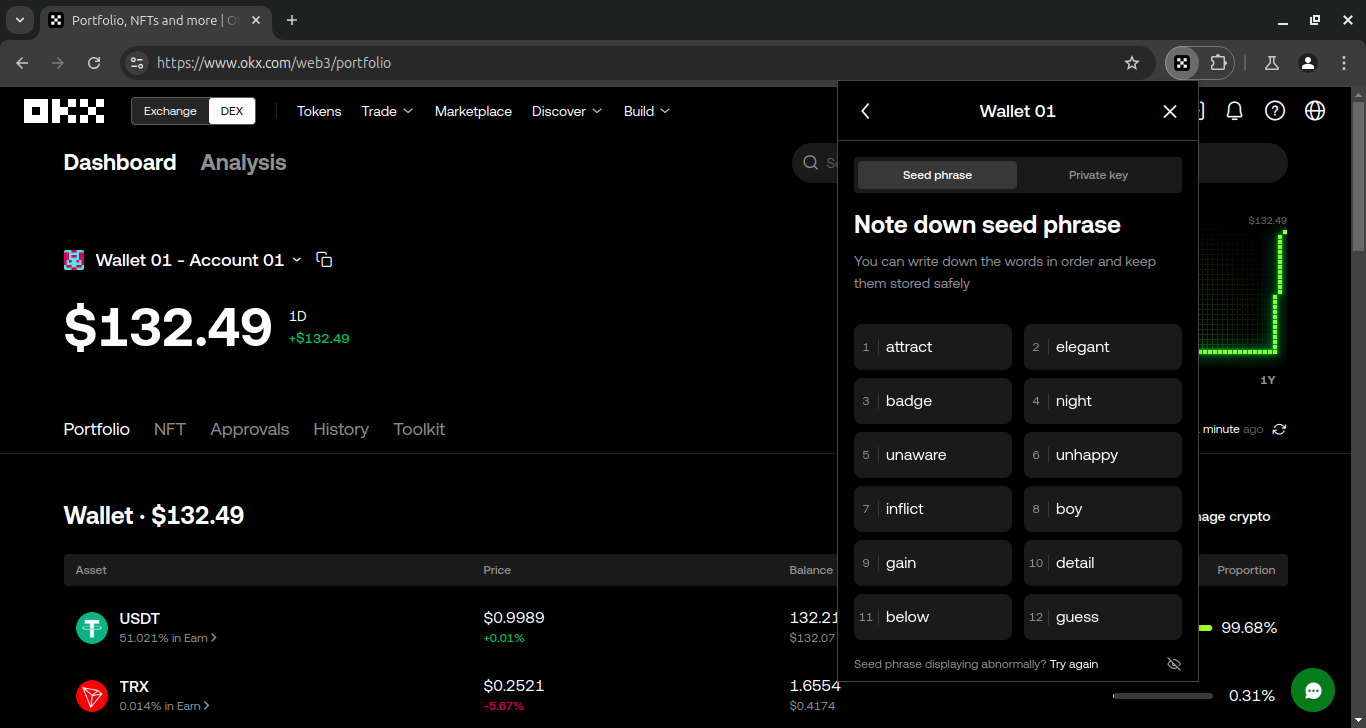The image size is (1366, 728).
Task: Click the seed word 'badge'
Action: 933,401
